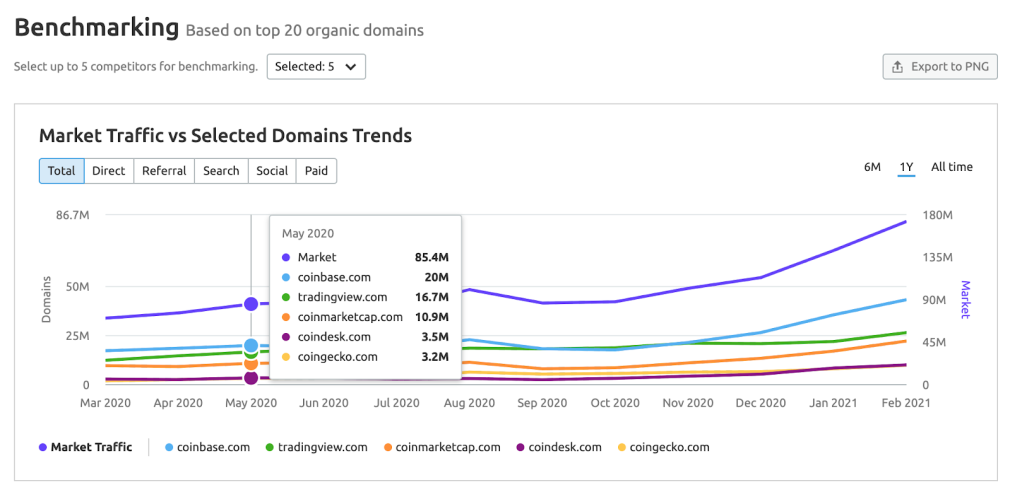1010x492 pixels.
Task: Select the Paid traffic tab
Action: click(317, 171)
